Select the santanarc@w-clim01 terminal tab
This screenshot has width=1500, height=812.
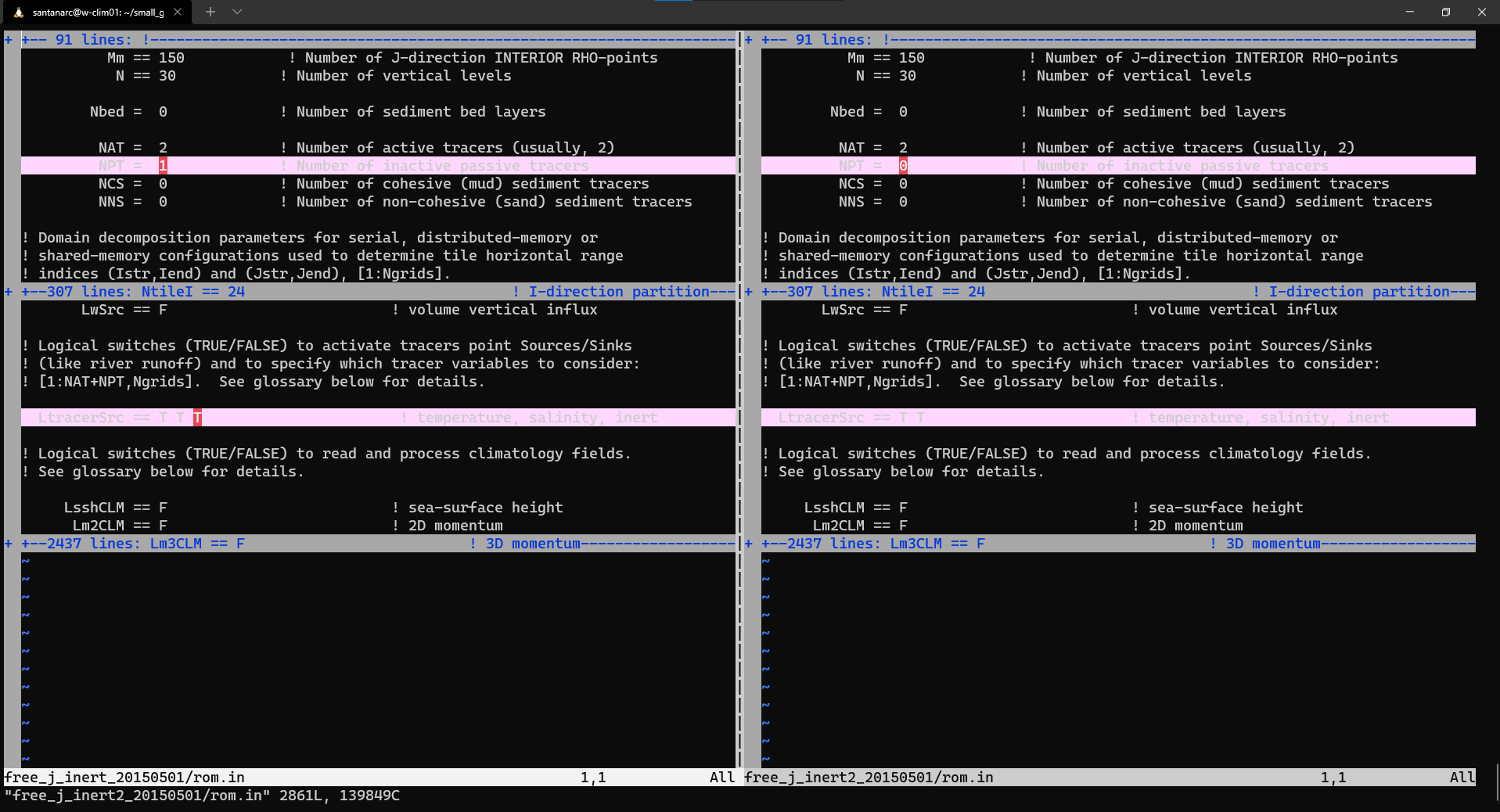(98, 12)
